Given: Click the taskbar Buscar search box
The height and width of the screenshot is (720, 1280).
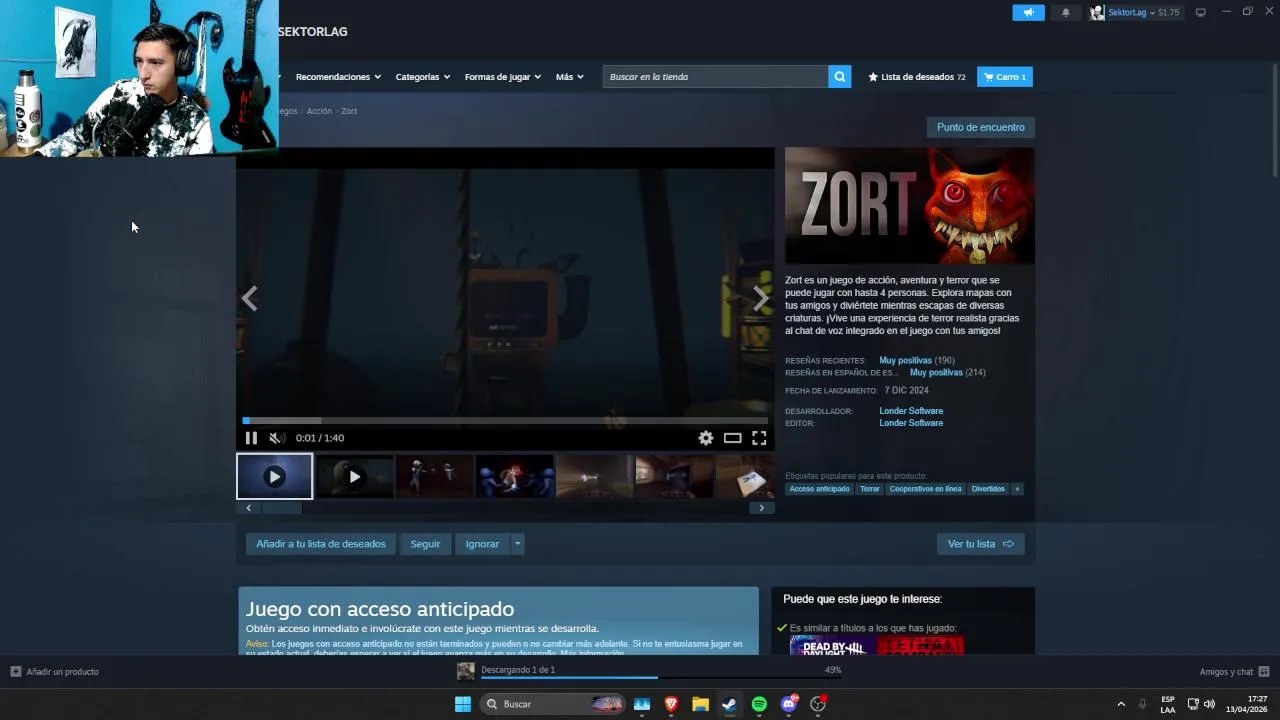Looking at the screenshot, I should coord(552,704).
